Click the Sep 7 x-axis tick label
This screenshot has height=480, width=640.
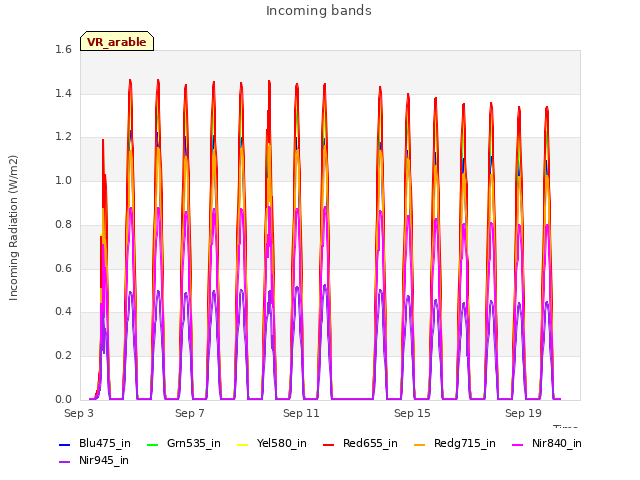coord(190,413)
